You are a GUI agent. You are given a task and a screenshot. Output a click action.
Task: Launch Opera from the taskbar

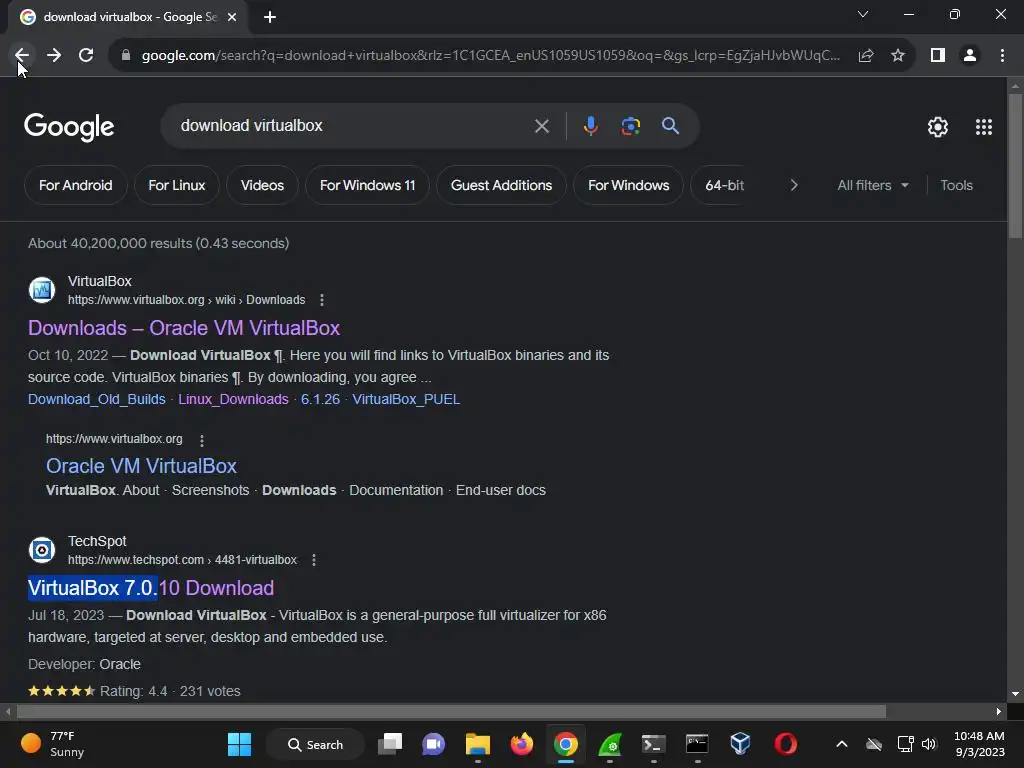786,744
